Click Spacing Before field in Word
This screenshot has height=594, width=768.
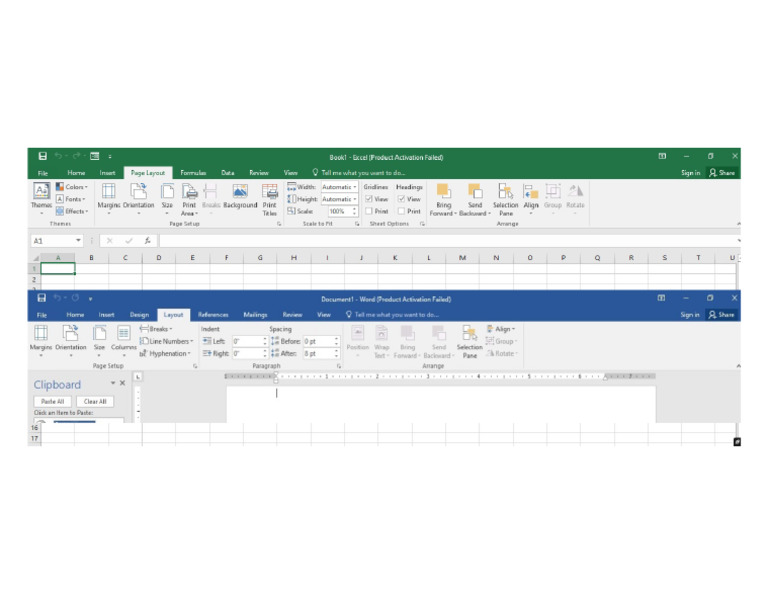(x=321, y=341)
